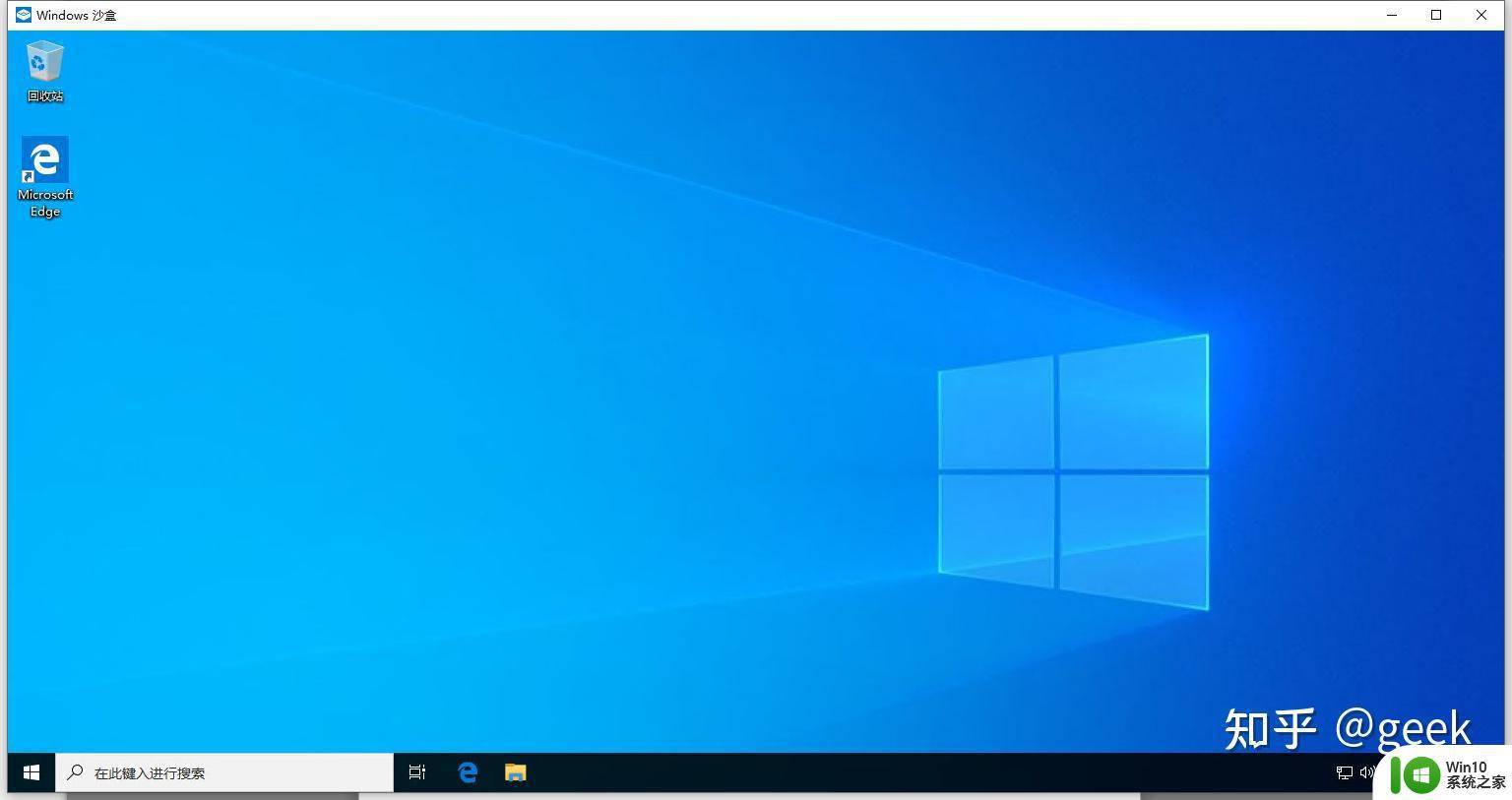Viewport: 1512px width, 800px height.
Task: Open File Explorer from the taskbar
Action: [x=515, y=772]
